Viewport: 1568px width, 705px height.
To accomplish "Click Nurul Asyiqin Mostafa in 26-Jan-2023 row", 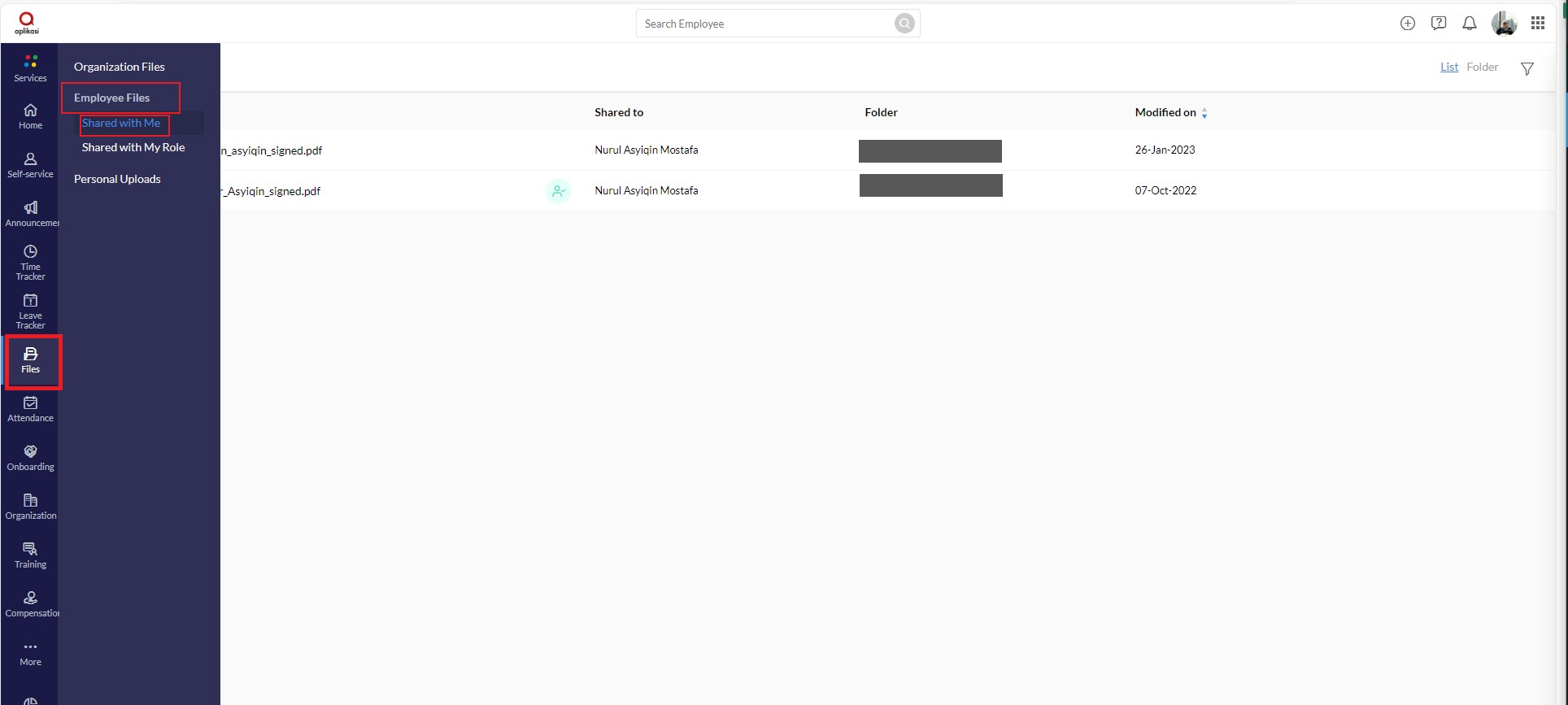I will [646, 150].
